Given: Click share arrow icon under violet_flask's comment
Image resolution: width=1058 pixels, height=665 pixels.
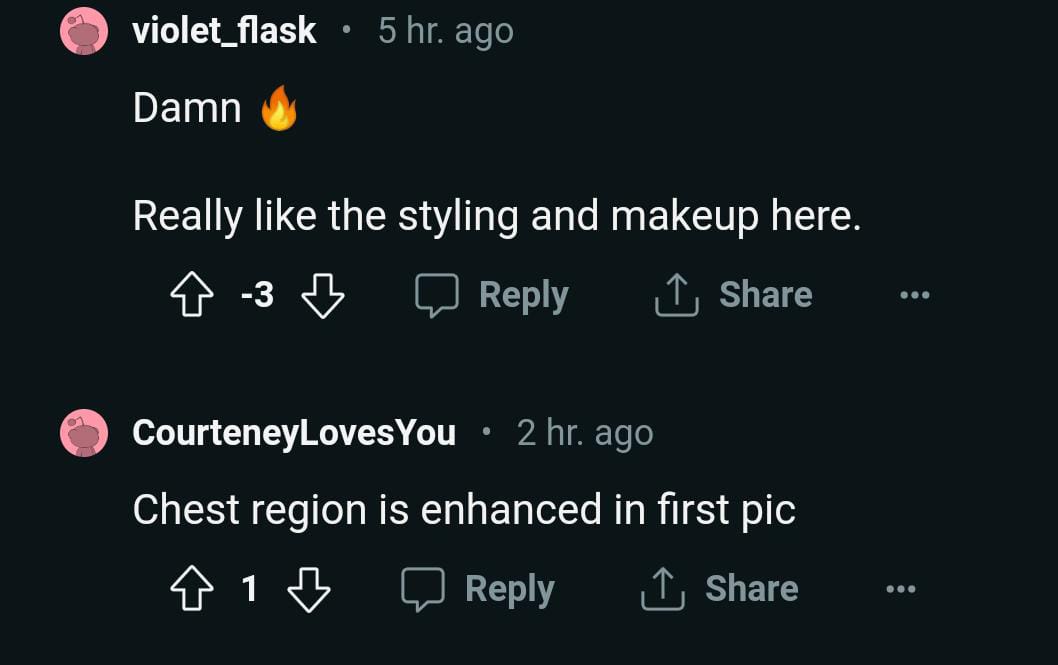Looking at the screenshot, I should point(676,296).
